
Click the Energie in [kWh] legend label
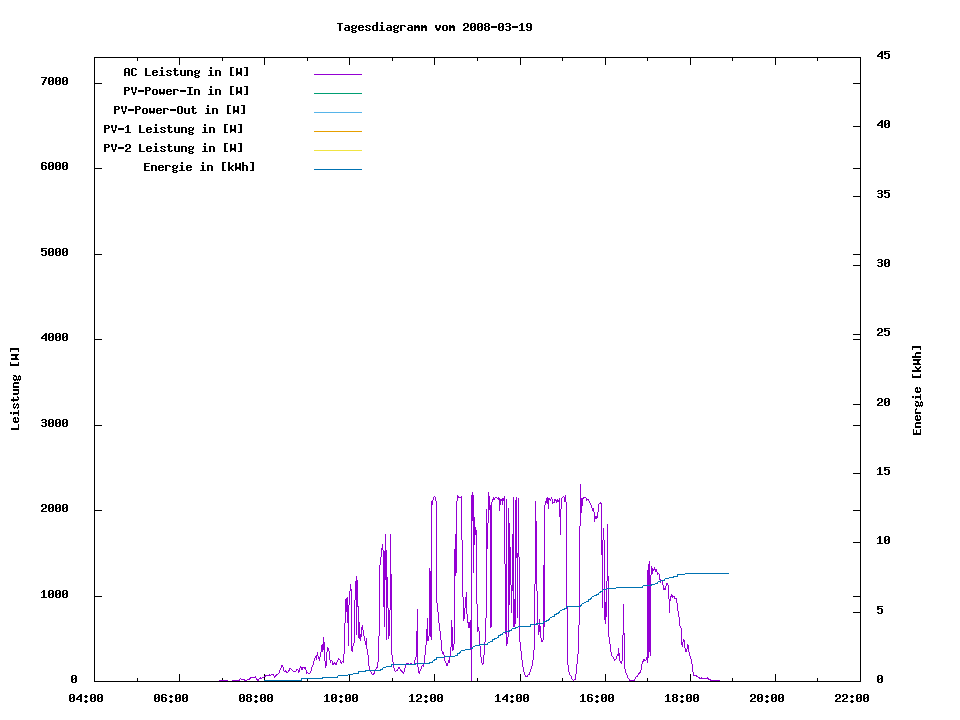pyautogui.click(x=199, y=167)
